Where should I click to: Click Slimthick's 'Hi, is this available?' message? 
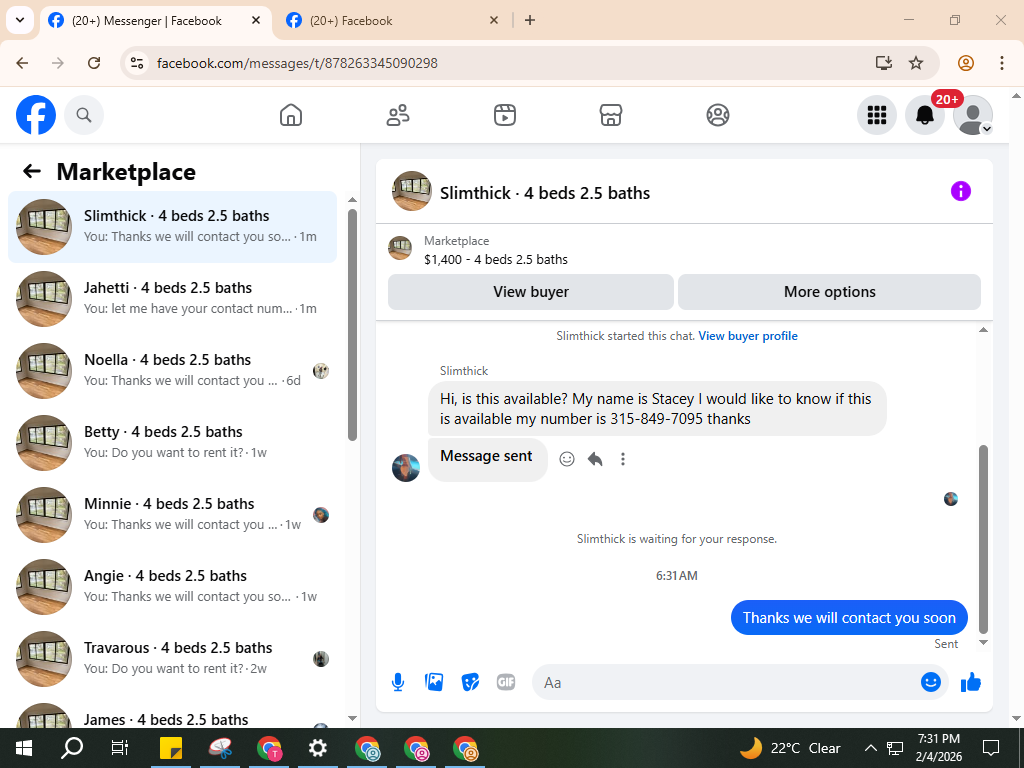(657, 409)
